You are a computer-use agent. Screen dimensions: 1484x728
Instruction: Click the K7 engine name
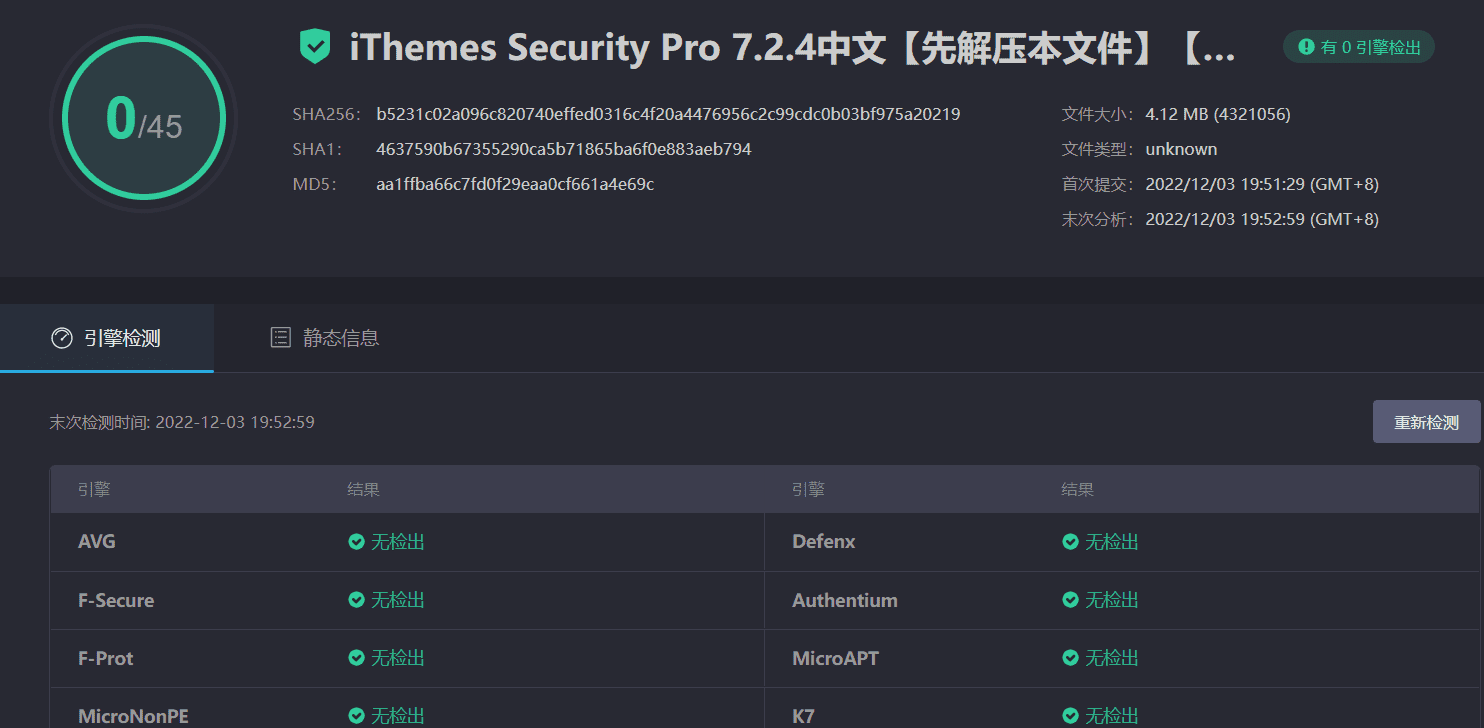803,716
